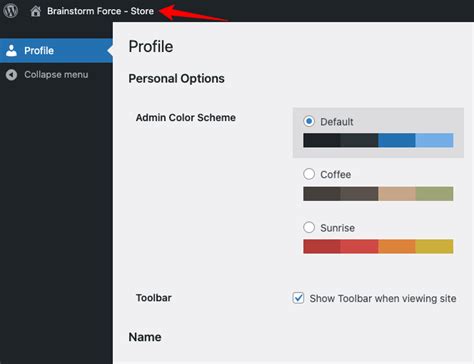Choose the Coffee color scheme radio
Image resolution: width=474 pixels, height=364 pixels.
pos(309,174)
